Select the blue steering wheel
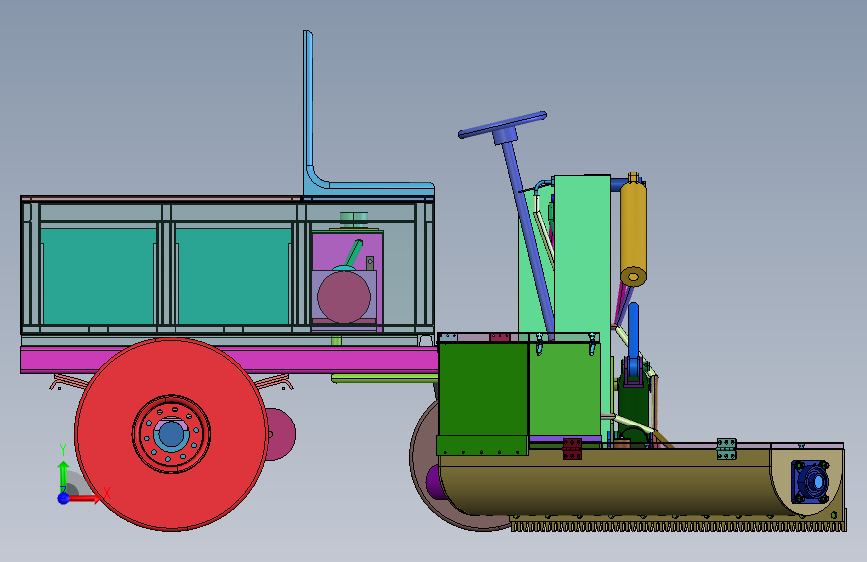Viewport: 867px width, 562px height. (x=502, y=126)
